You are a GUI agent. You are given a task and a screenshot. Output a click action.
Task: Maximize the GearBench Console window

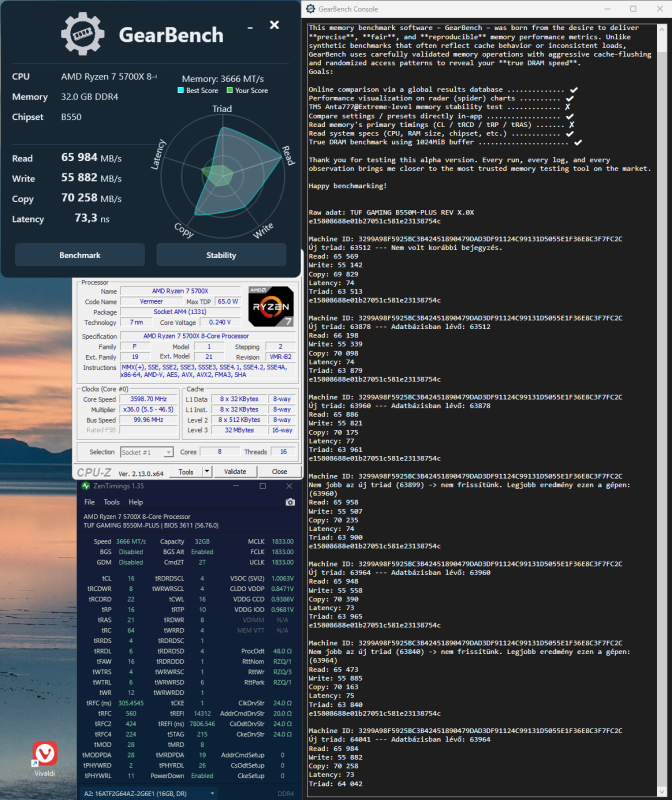[x=633, y=9]
